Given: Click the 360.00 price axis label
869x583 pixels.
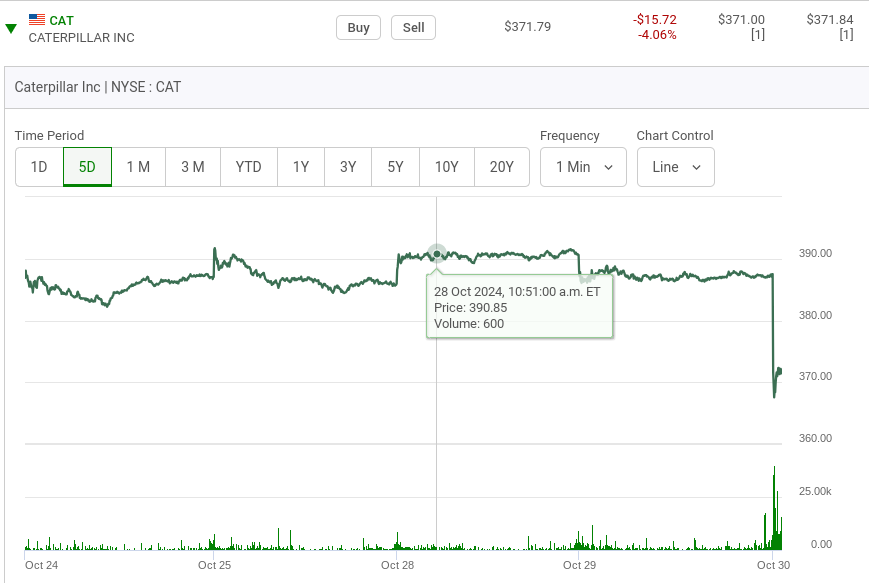Looking at the screenshot, I should 815,438.
